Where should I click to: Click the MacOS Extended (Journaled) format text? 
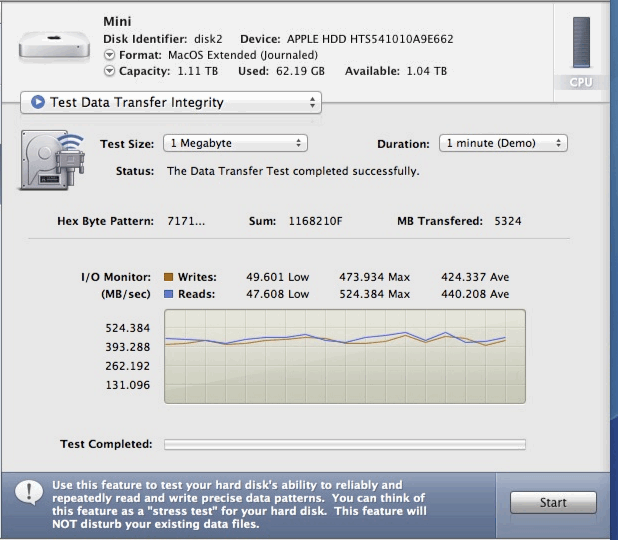click(x=243, y=55)
